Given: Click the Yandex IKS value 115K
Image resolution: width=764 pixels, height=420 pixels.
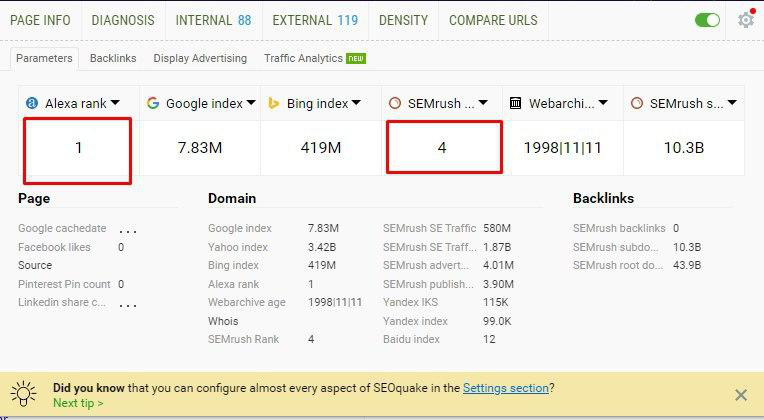Looking at the screenshot, I should coord(496,302).
